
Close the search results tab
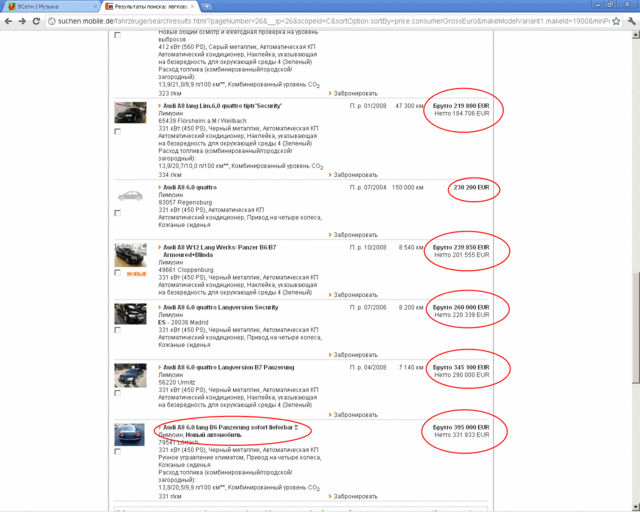193,7
